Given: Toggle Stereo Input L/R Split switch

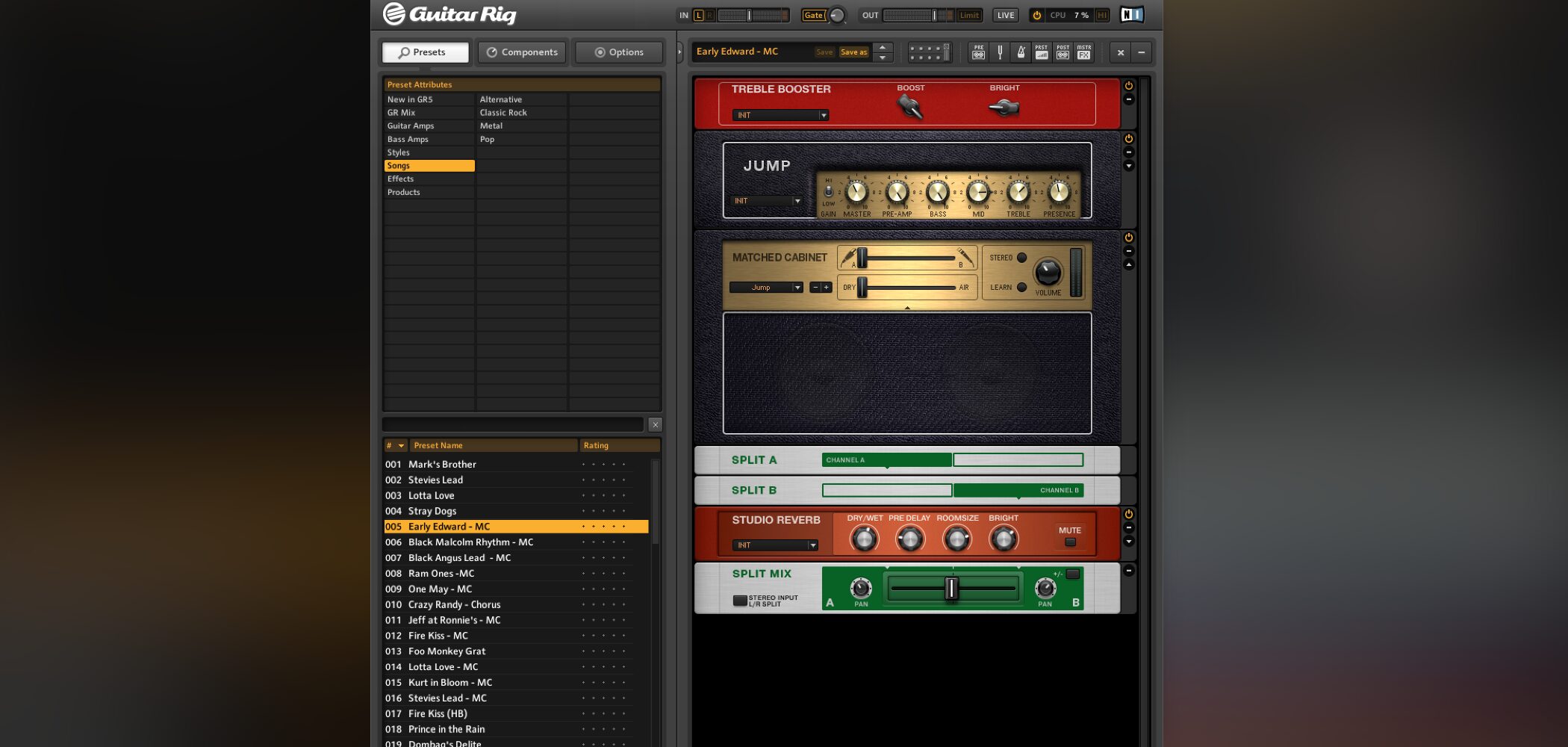Looking at the screenshot, I should tap(740, 601).
